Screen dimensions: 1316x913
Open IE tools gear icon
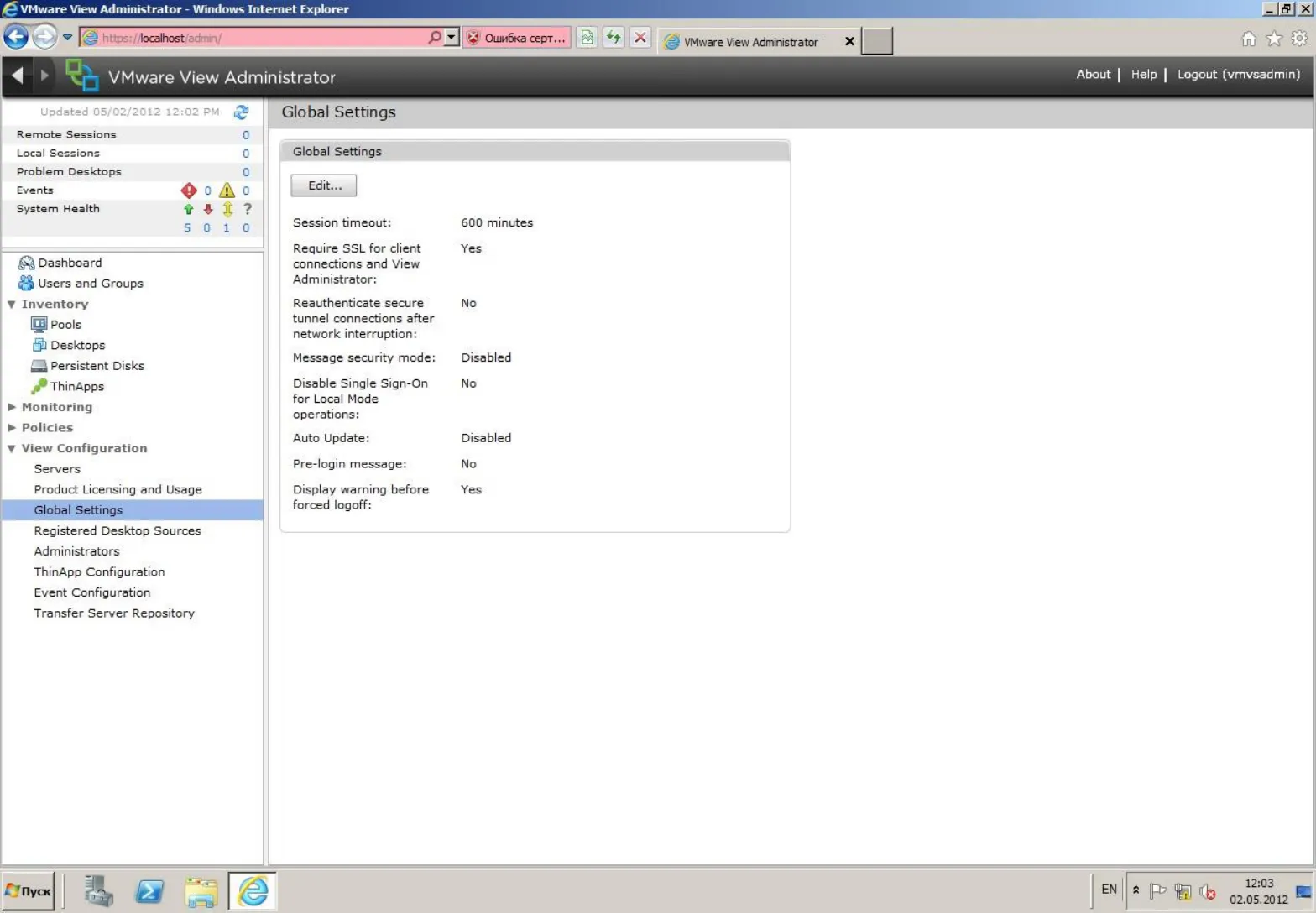click(x=1299, y=39)
